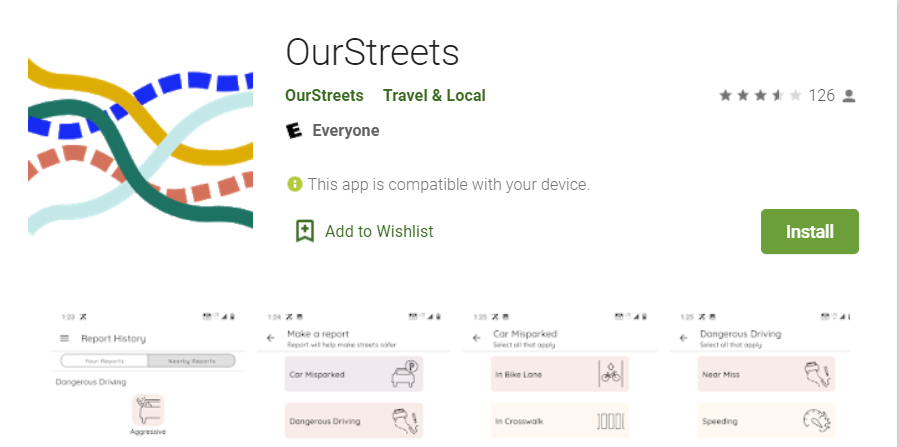Click the Car Misparked screen heading
The image size is (899, 447).
pyautogui.click(x=525, y=334)
